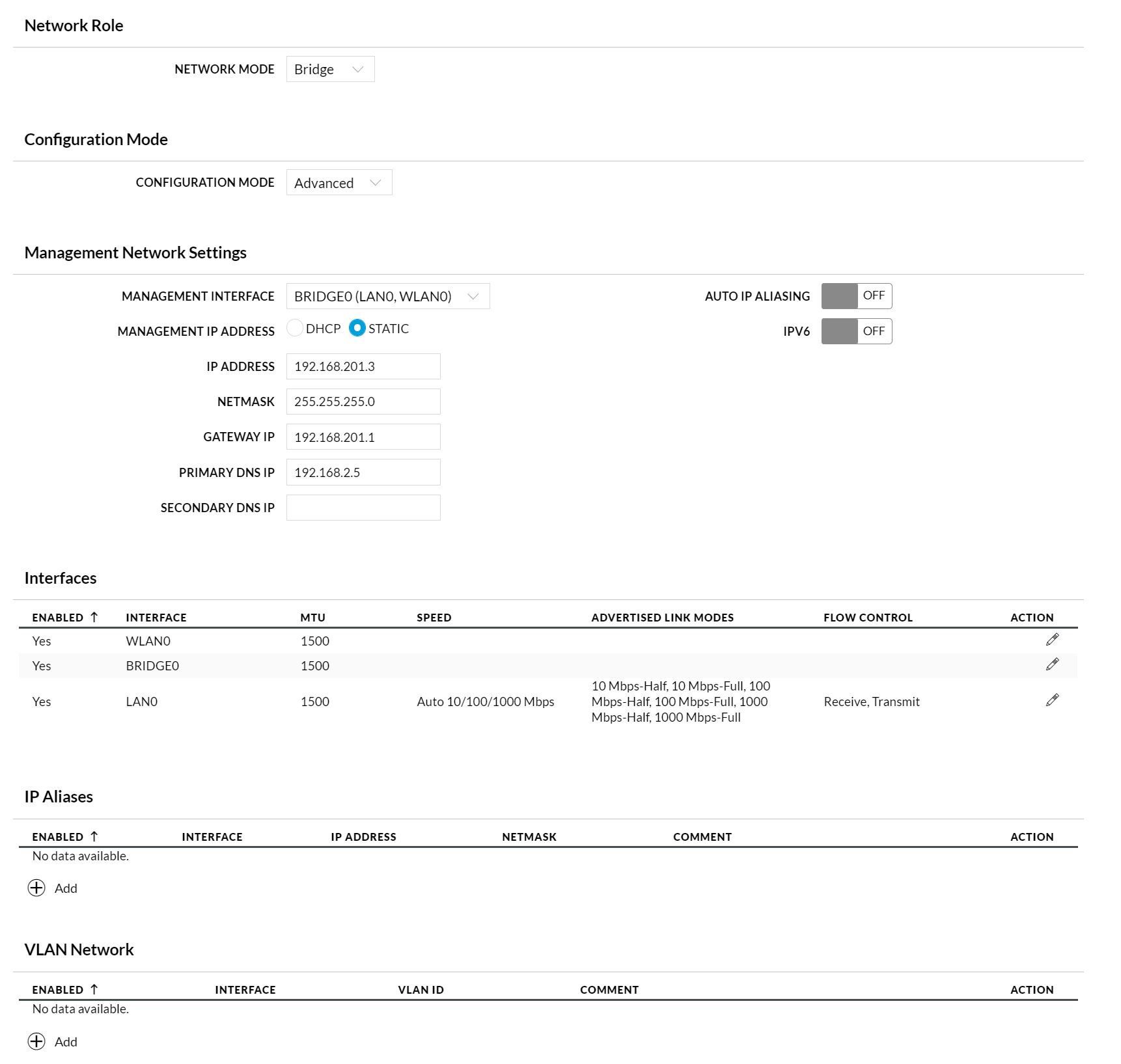Image resolution: width=1121 pixels, height=1064 pixels.
Task: Click the ADVERTISED LINK MODES header
Action: 663,618
